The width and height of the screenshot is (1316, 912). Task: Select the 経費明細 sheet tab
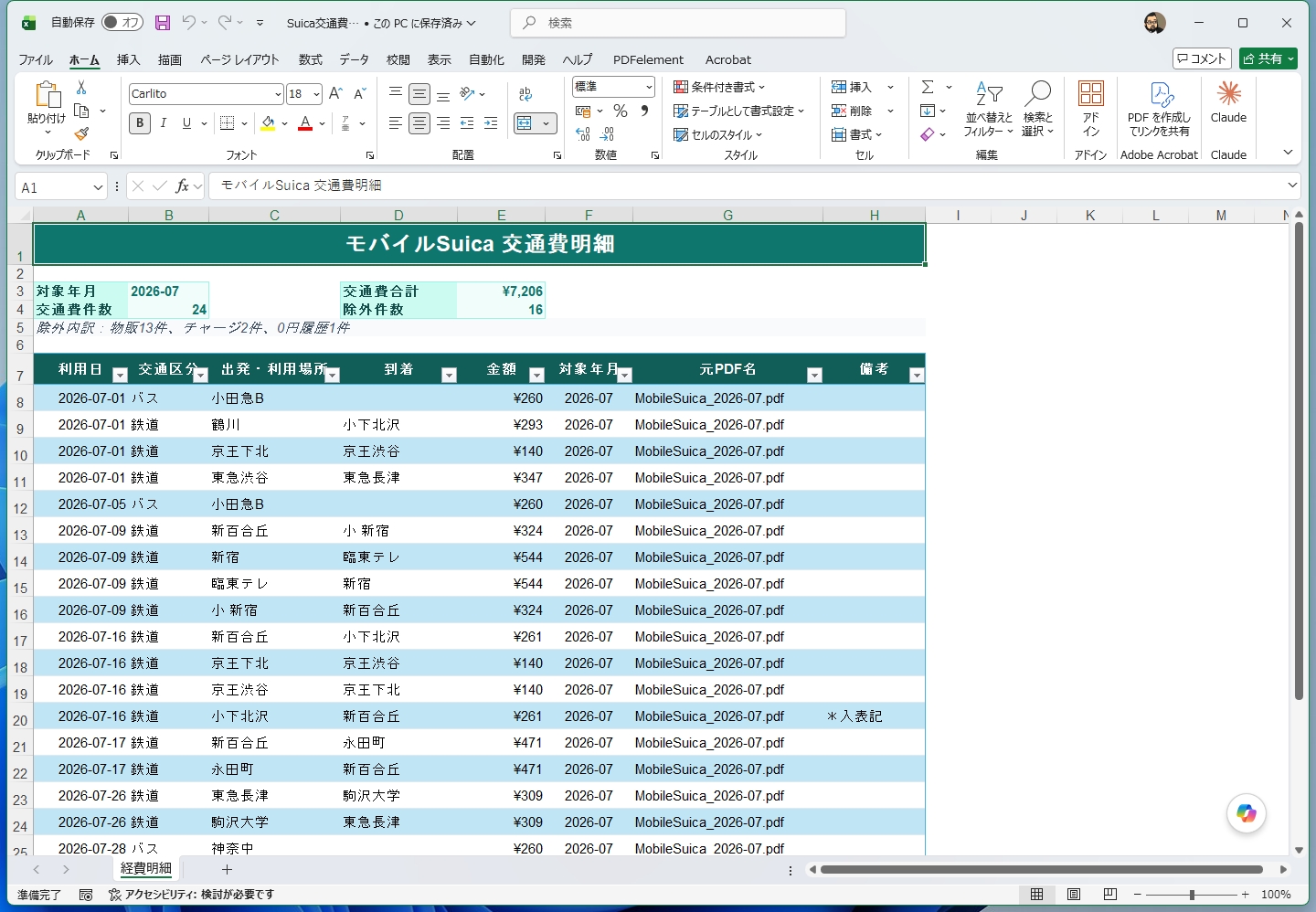pyautogui.click(x=146, y=868)
